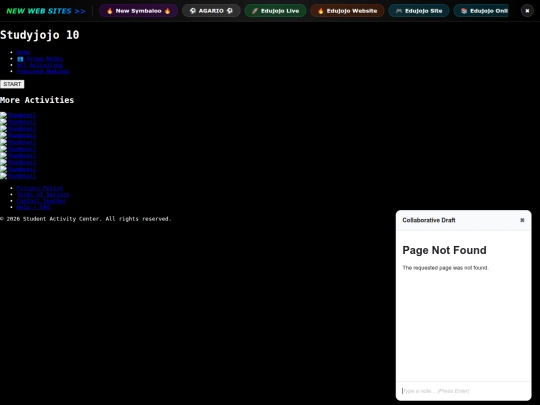
Task: Open the New Symbaloo pill link
Action: (x=138, y=11)
